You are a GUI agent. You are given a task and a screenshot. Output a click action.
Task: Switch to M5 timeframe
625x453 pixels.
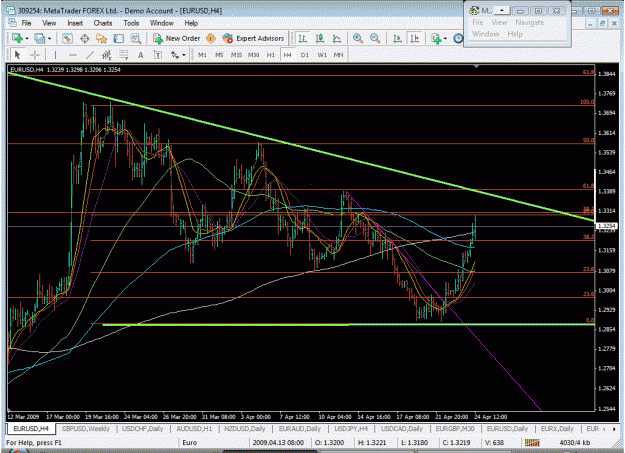pos(219,55)
